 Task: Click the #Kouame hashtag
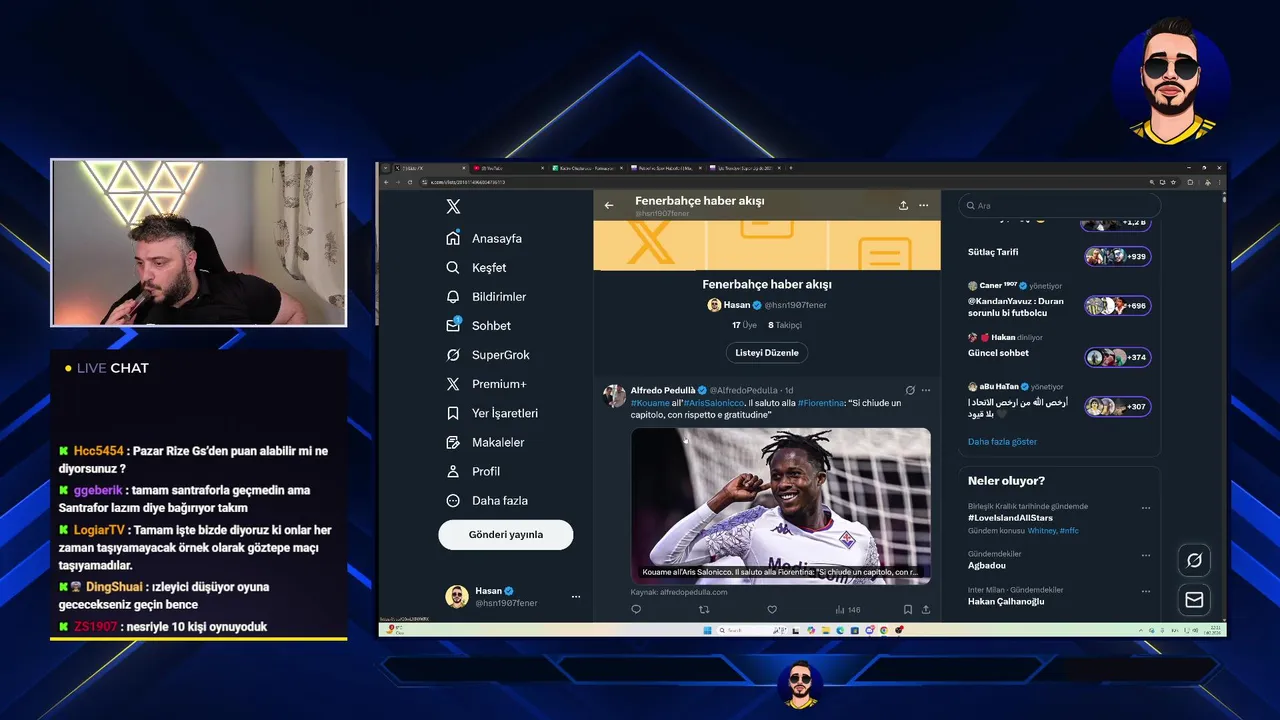pyautogui.click(x=650, y=402)
